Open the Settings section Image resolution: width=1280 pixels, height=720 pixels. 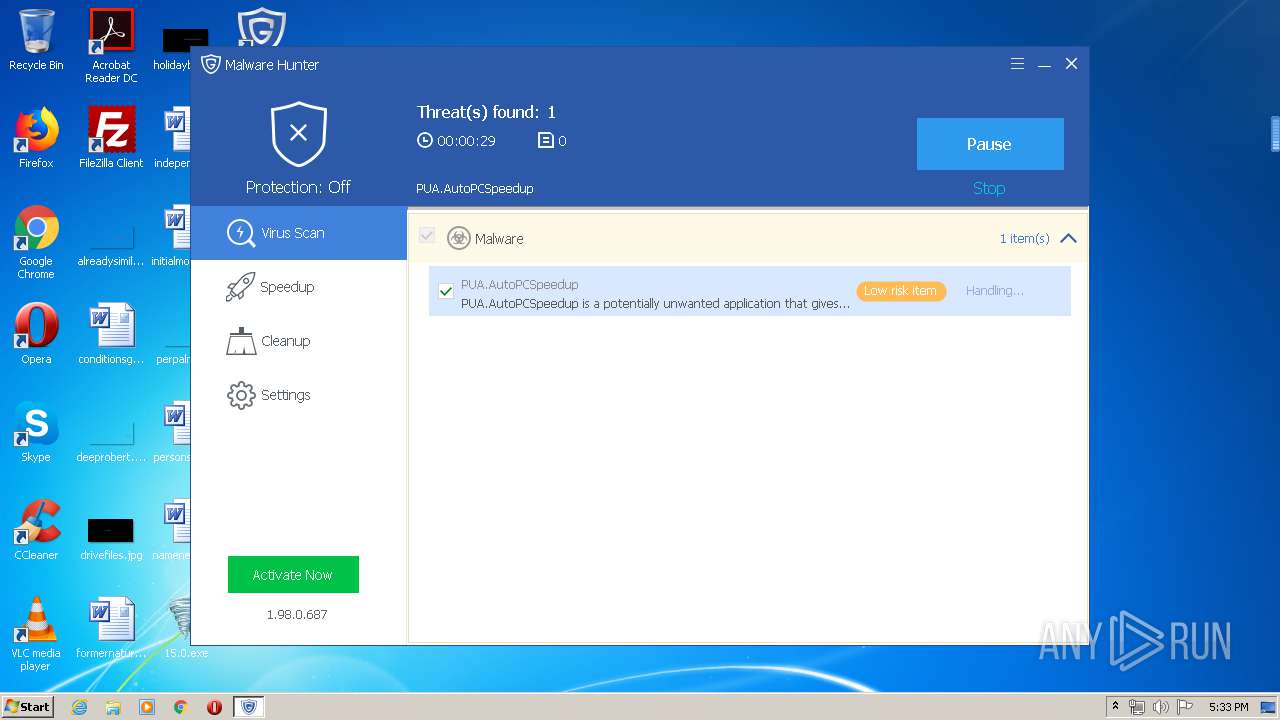tap(299, 395)
